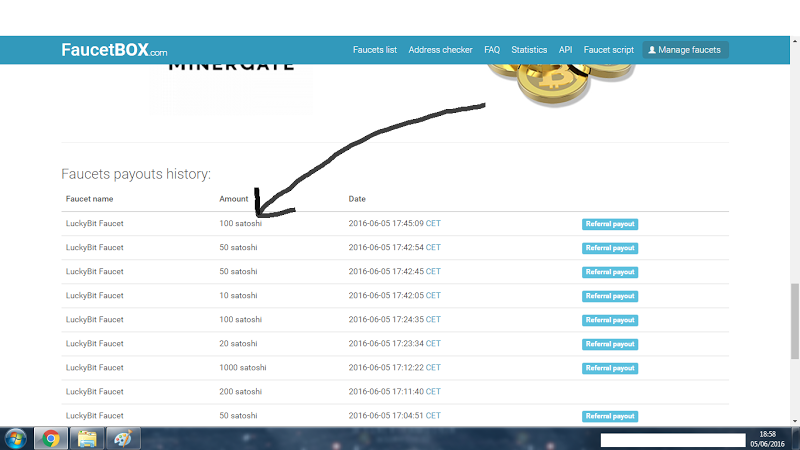Open the Windows Start menu
800x450 pixels.
tap(16, 438)
